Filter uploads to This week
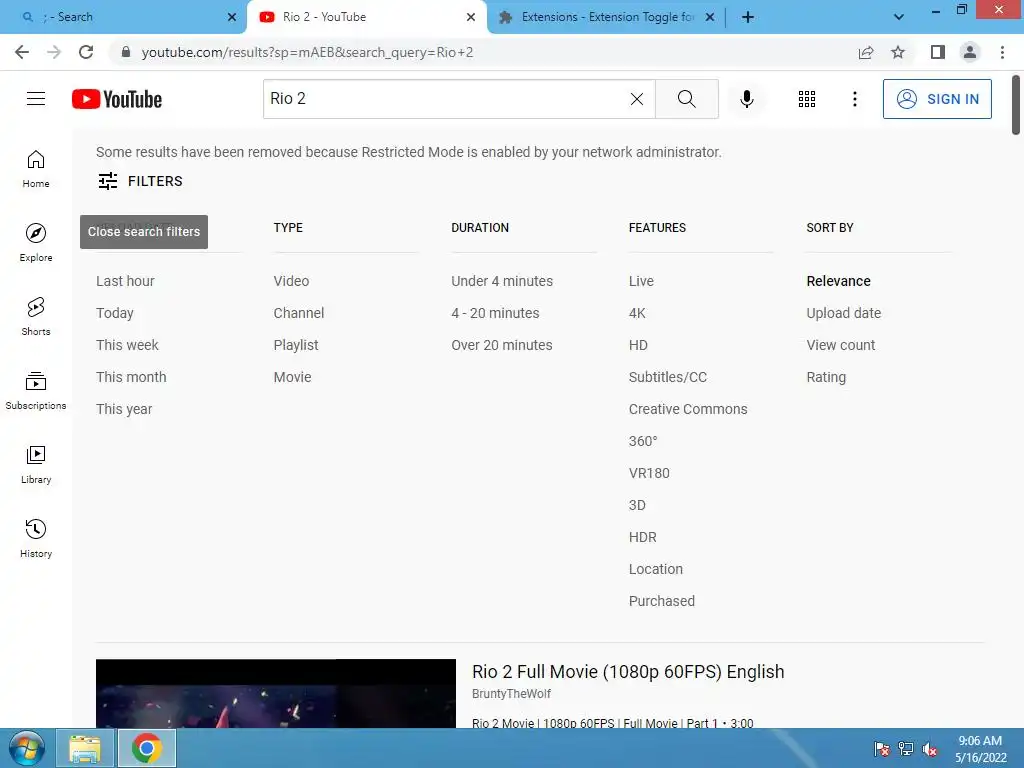Viewport: 1024px width, 768px height. (x=127, y=345)
